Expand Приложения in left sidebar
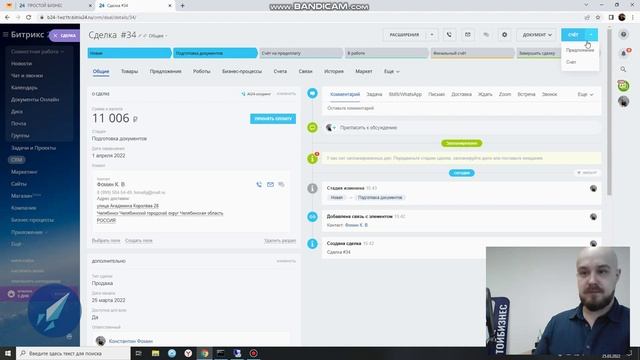 [x=29, y=232]
